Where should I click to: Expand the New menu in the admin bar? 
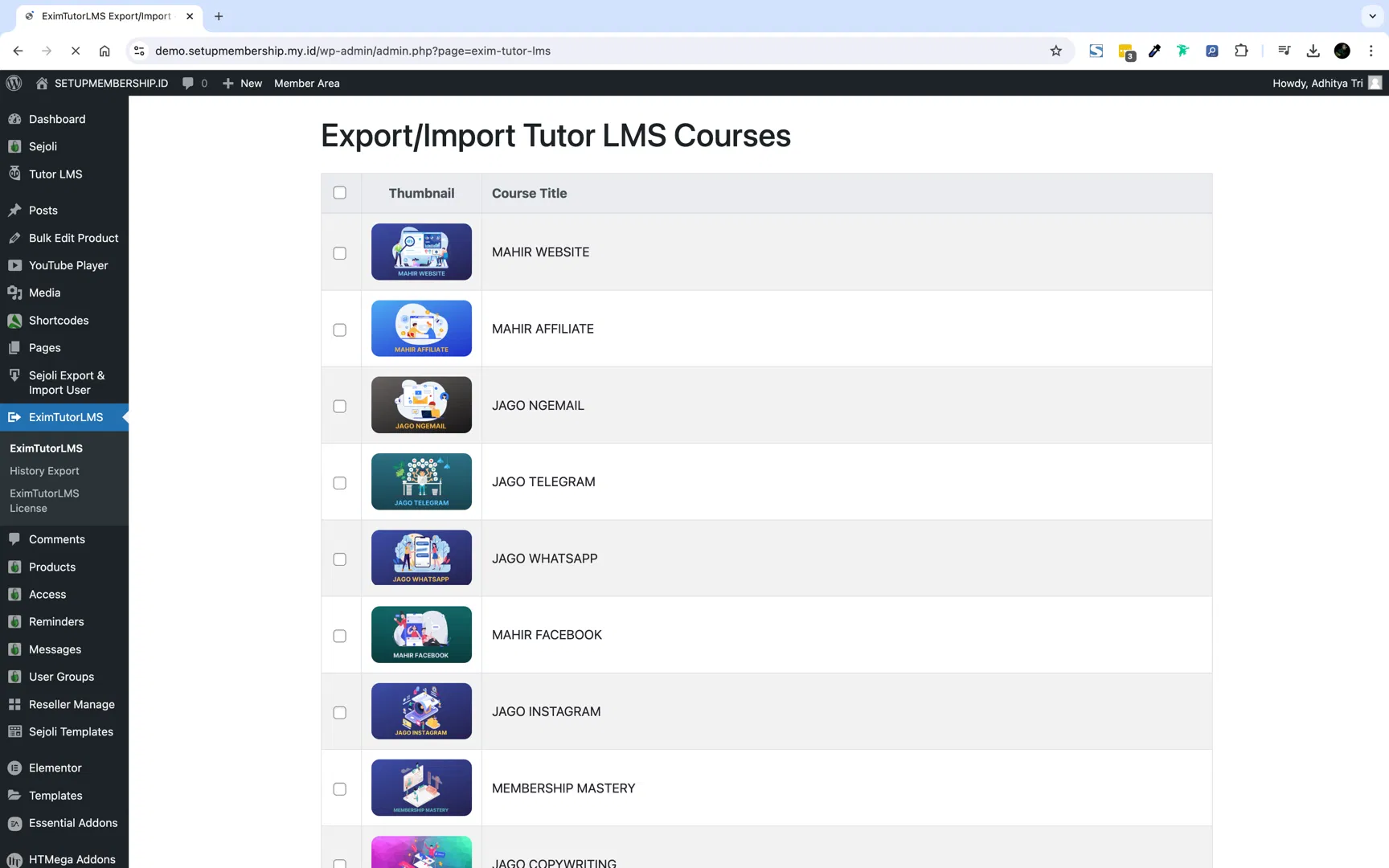242,83
